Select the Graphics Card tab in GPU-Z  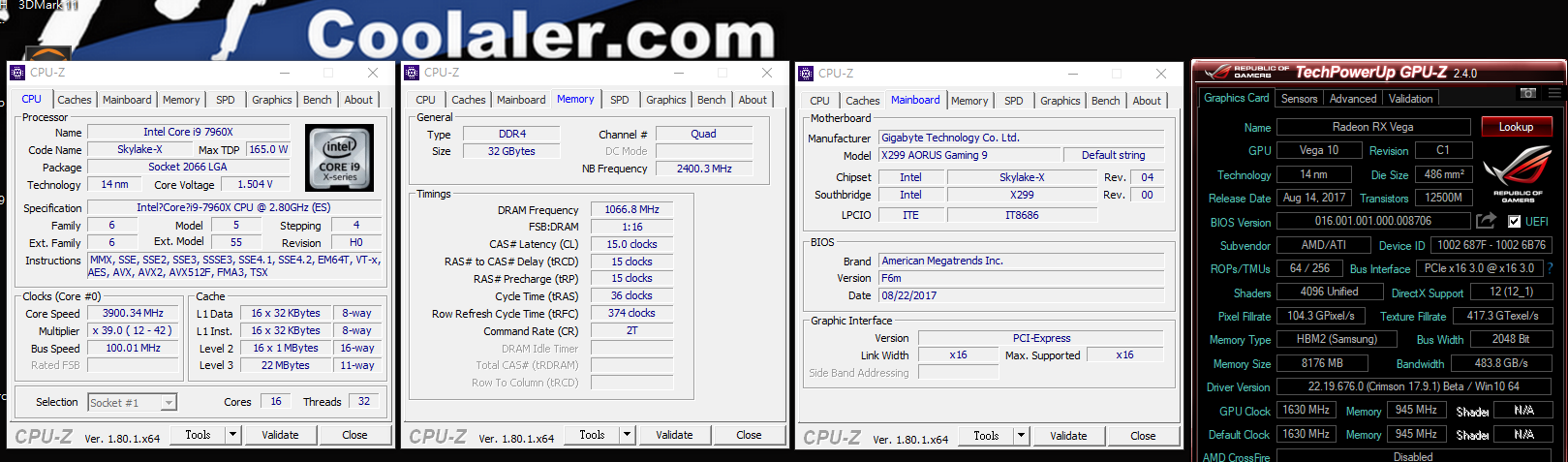1236,98
